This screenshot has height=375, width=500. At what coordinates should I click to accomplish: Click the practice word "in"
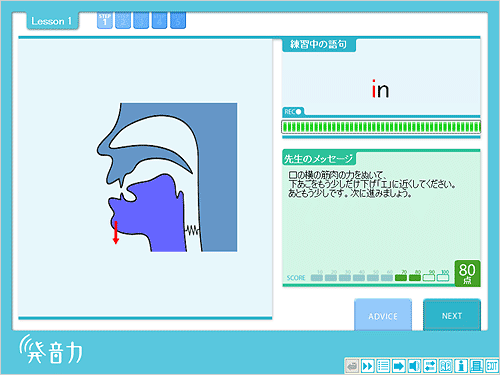(380, 89)
